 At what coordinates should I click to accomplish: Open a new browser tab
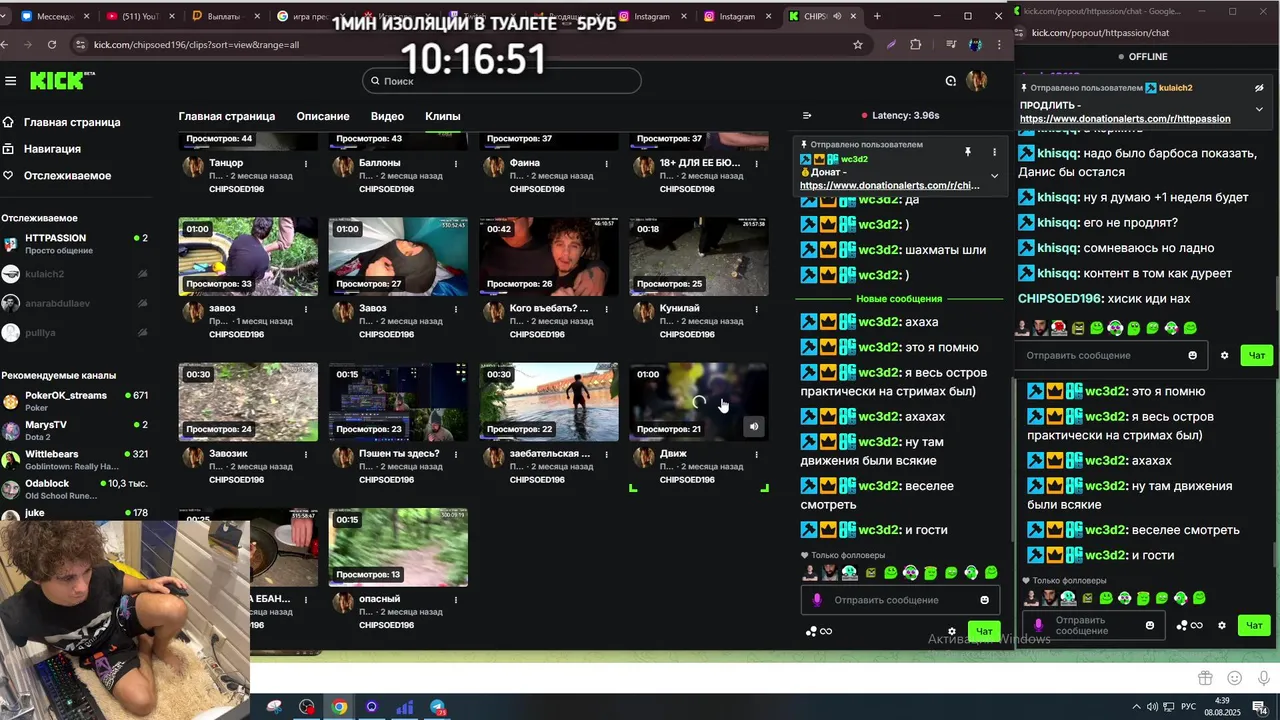pyautogui.click(x=877, y=16)
